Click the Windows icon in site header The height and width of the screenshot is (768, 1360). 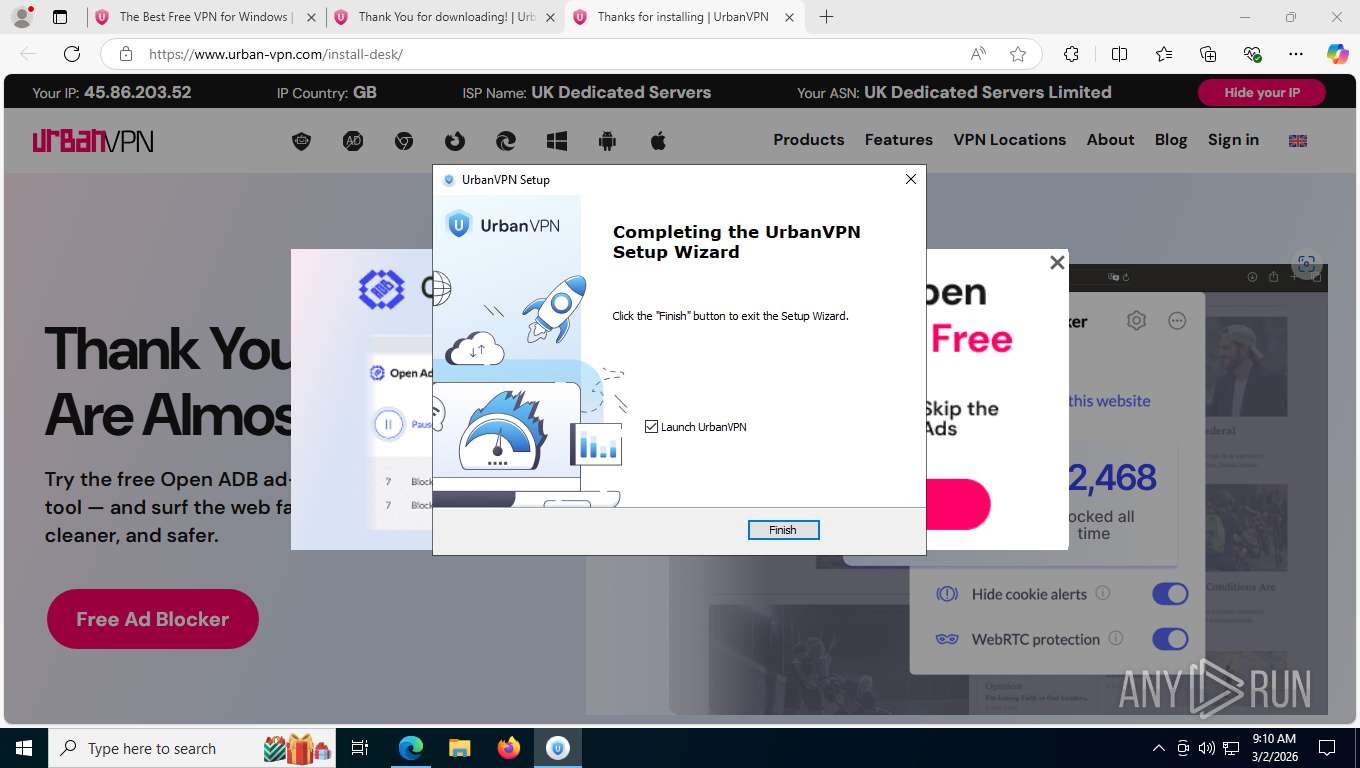tap(557, 141)
